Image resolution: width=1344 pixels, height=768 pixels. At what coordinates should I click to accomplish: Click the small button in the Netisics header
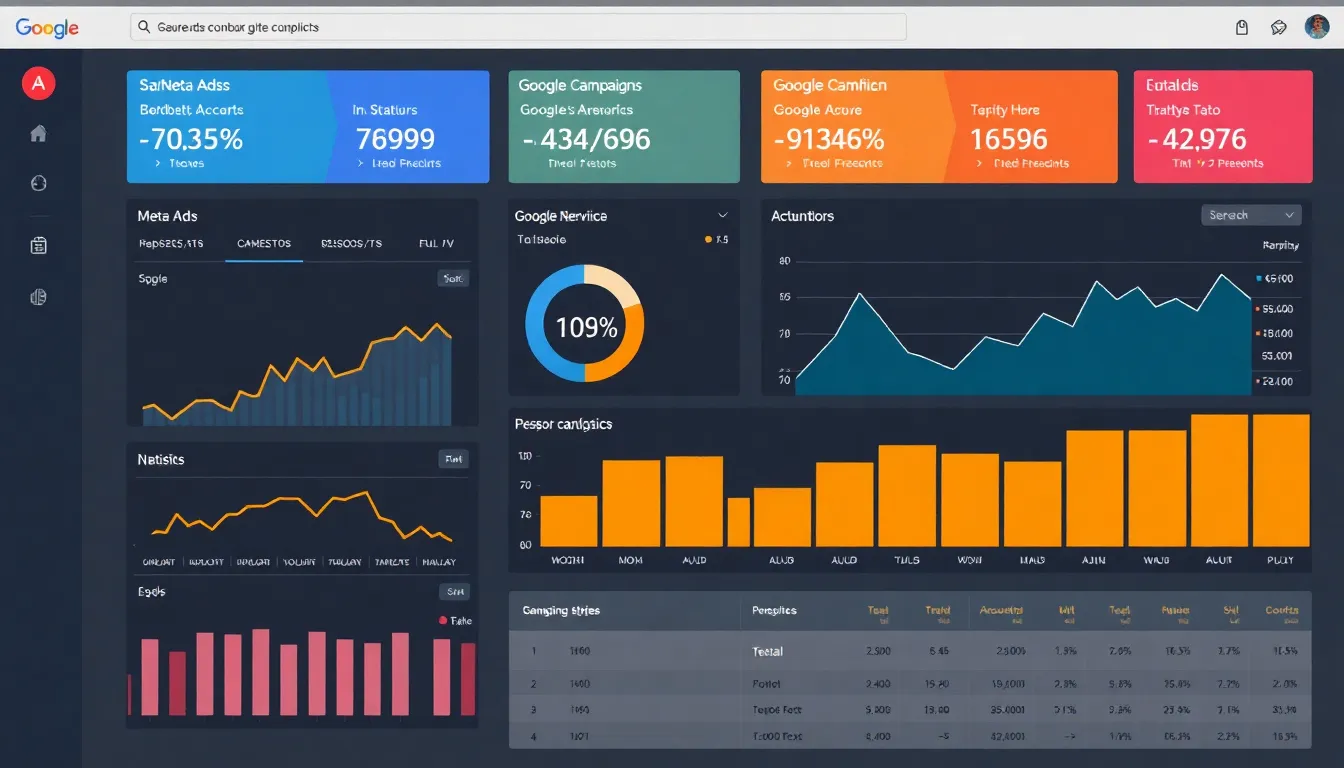tap(453, 459)
